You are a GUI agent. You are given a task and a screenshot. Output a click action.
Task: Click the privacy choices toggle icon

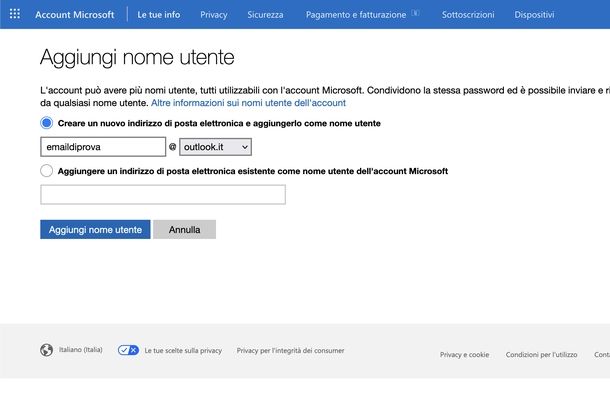coord(128,350)
